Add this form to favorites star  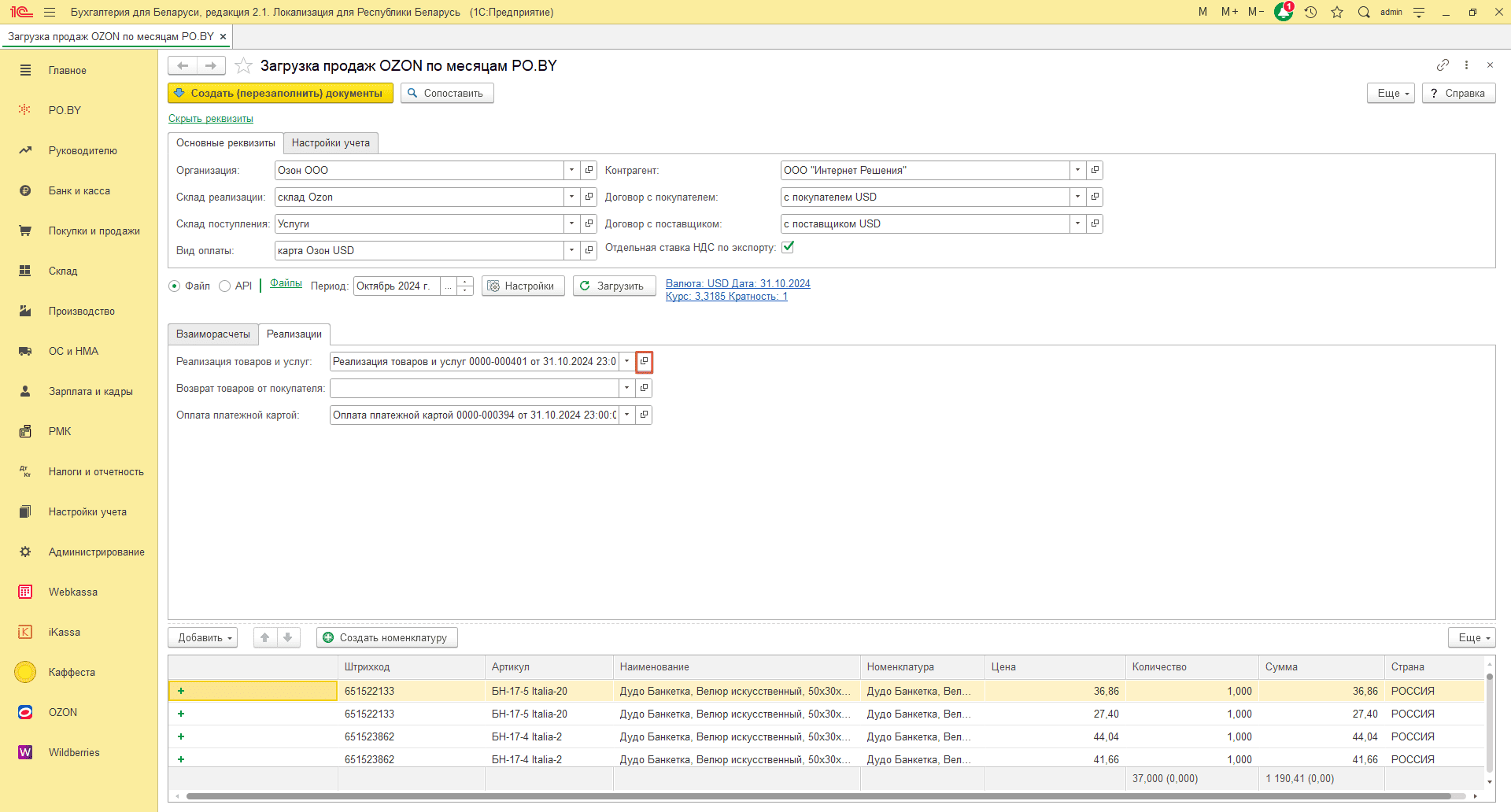244,65
